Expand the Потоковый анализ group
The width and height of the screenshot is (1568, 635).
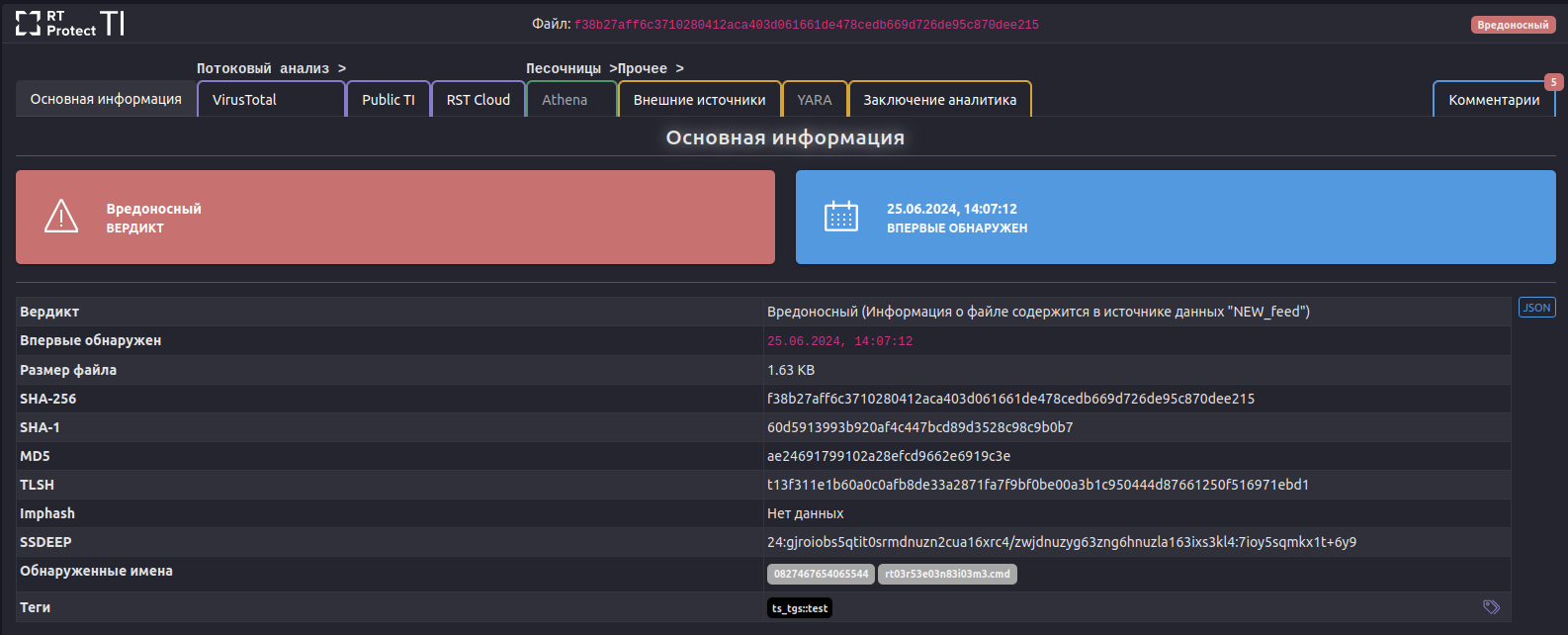[271, 68]
